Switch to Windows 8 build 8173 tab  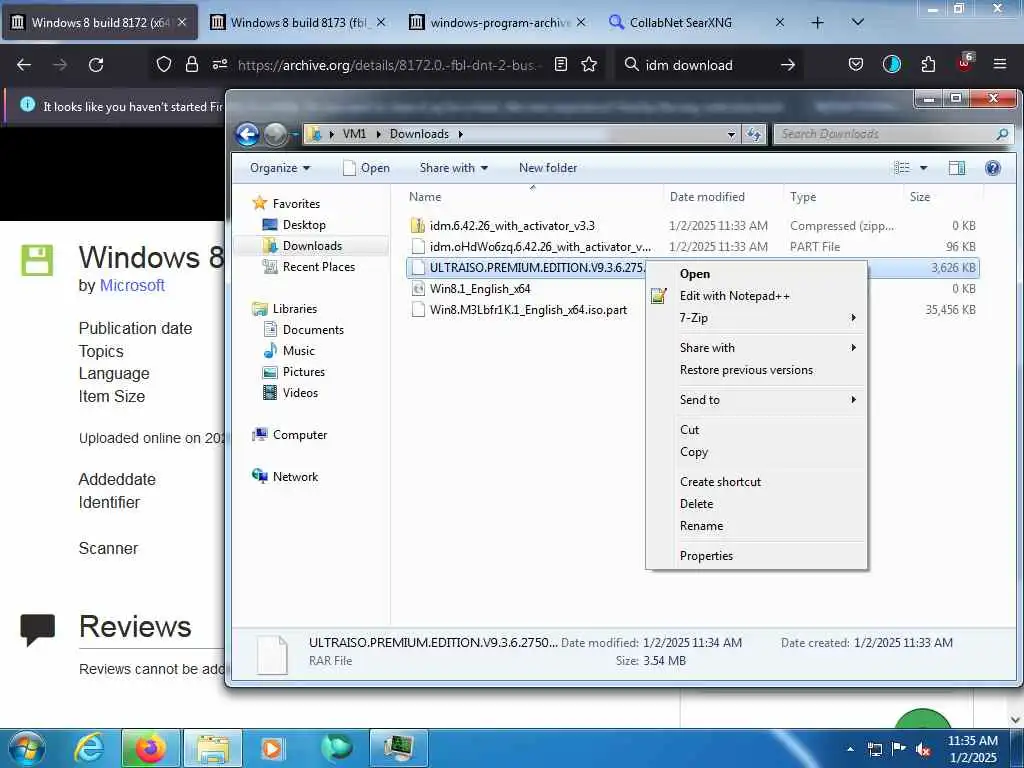298,23
